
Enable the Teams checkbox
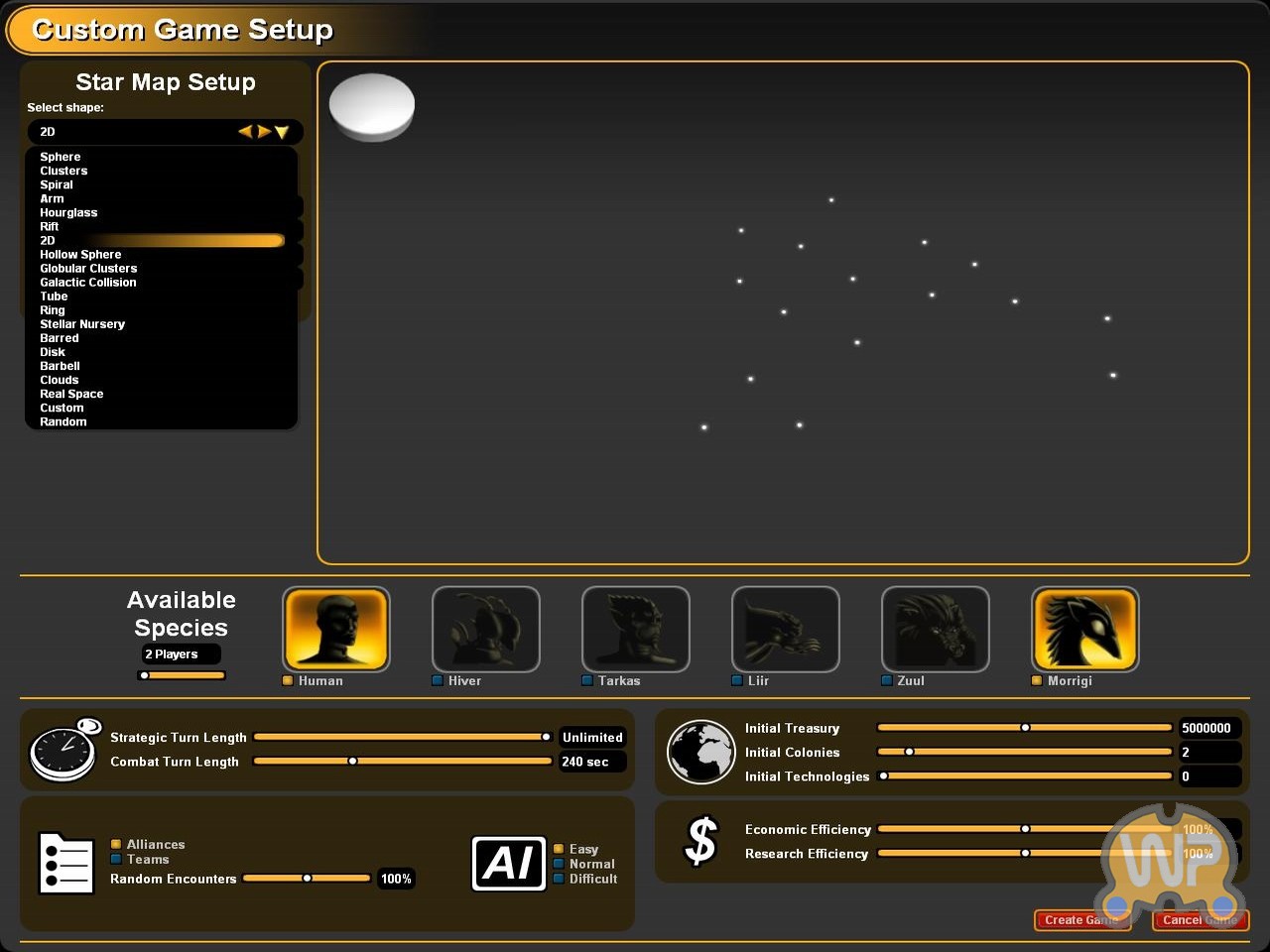pyautogui.click(x=116, y=860)
